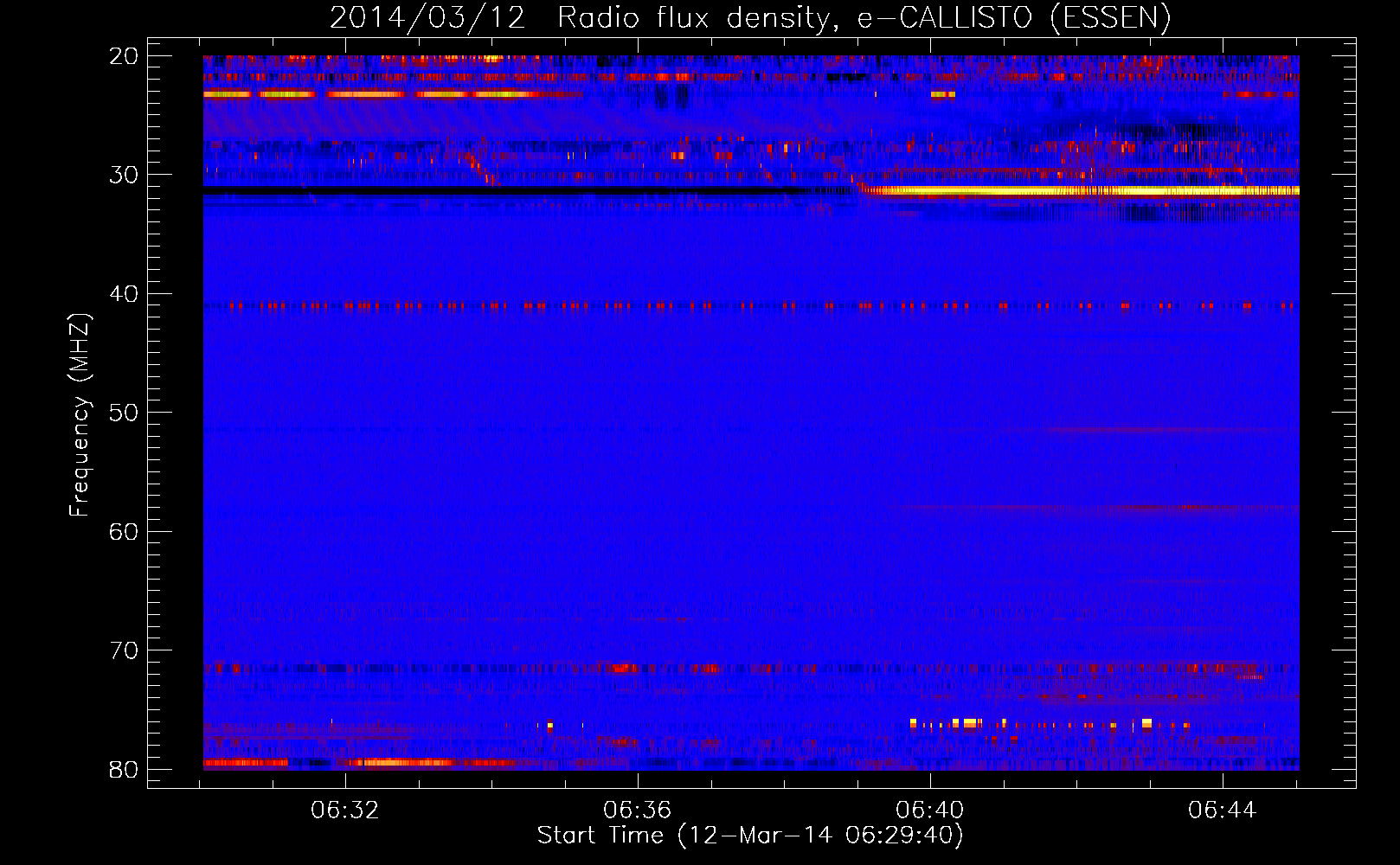Click the 06:32 time tick label
This screenshot has height=865, width=1400.
pos(345,811)
